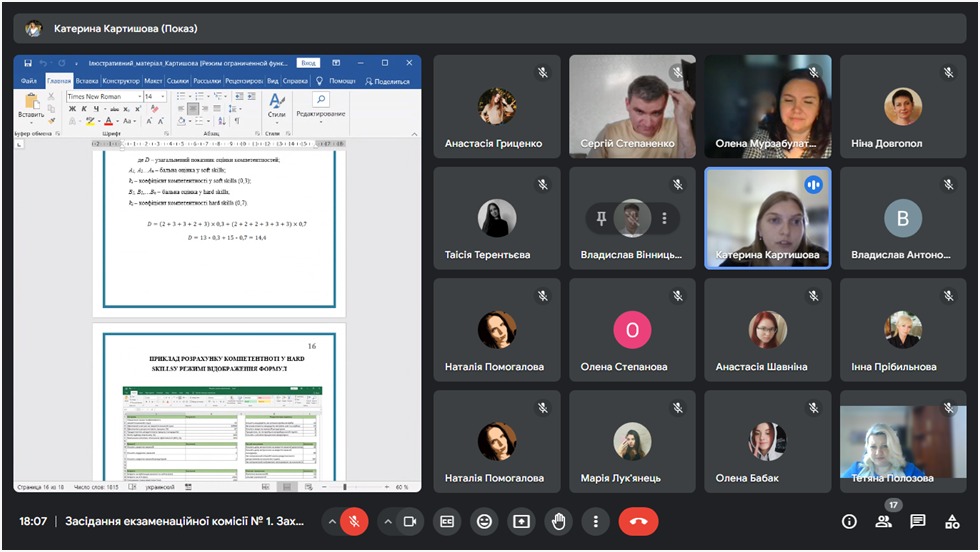The height and width of the screenshot is (552, 980).
Task: Toggle the camera on or off
Action: (x=409, y=521)
